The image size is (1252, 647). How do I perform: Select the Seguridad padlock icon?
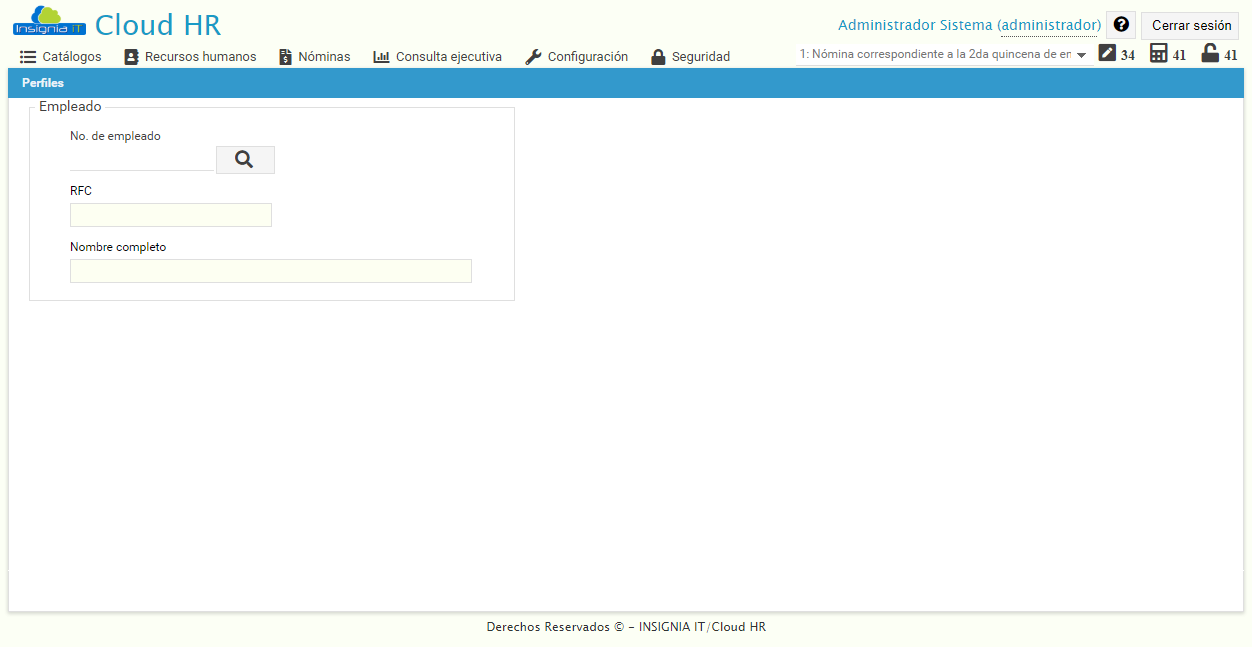(657, 56)
